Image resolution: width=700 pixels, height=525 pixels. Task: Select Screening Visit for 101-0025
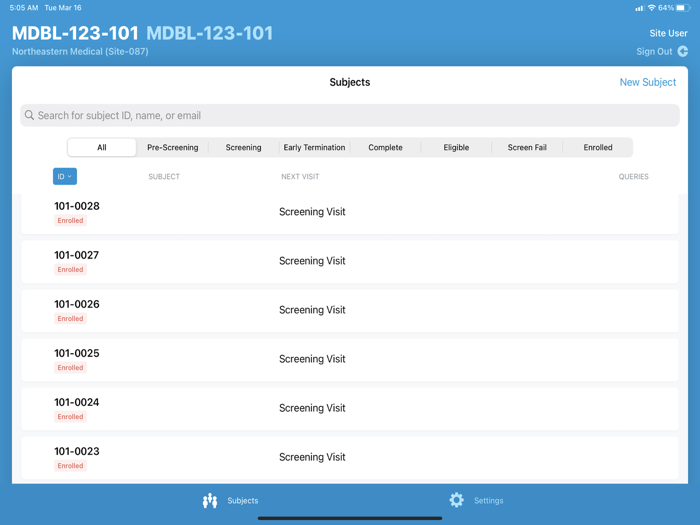point(312,359)
